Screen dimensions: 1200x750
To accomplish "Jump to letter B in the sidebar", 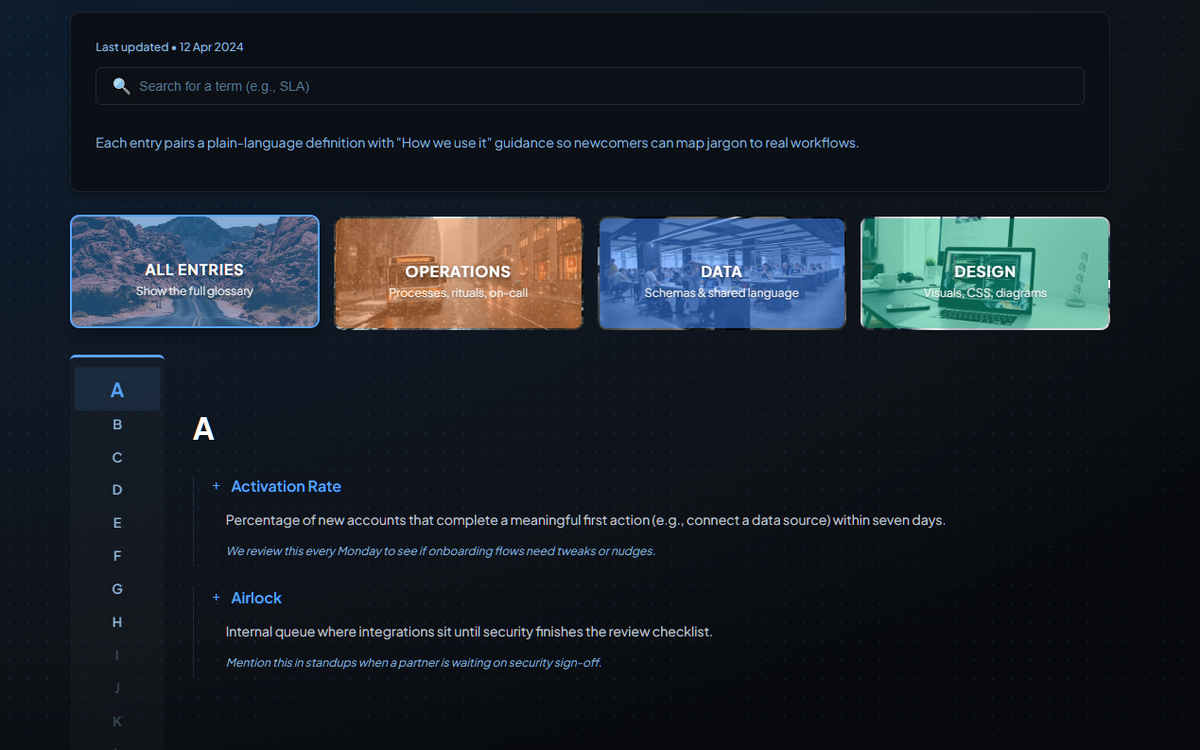I will click(x=117, y=424).
